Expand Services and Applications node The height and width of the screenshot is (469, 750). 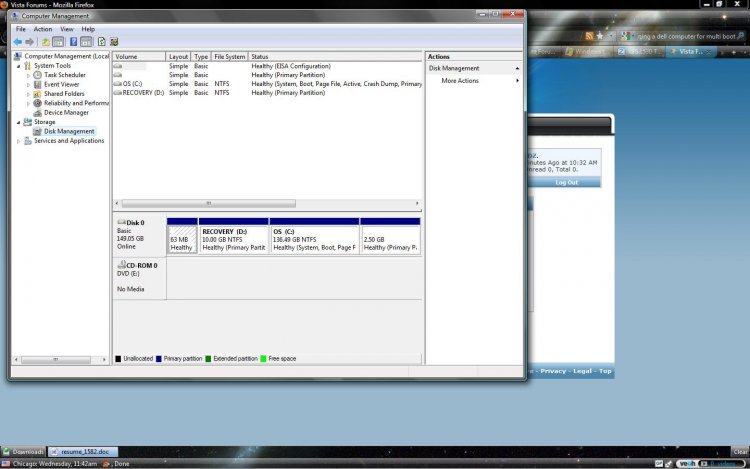(x=19, y=141)
